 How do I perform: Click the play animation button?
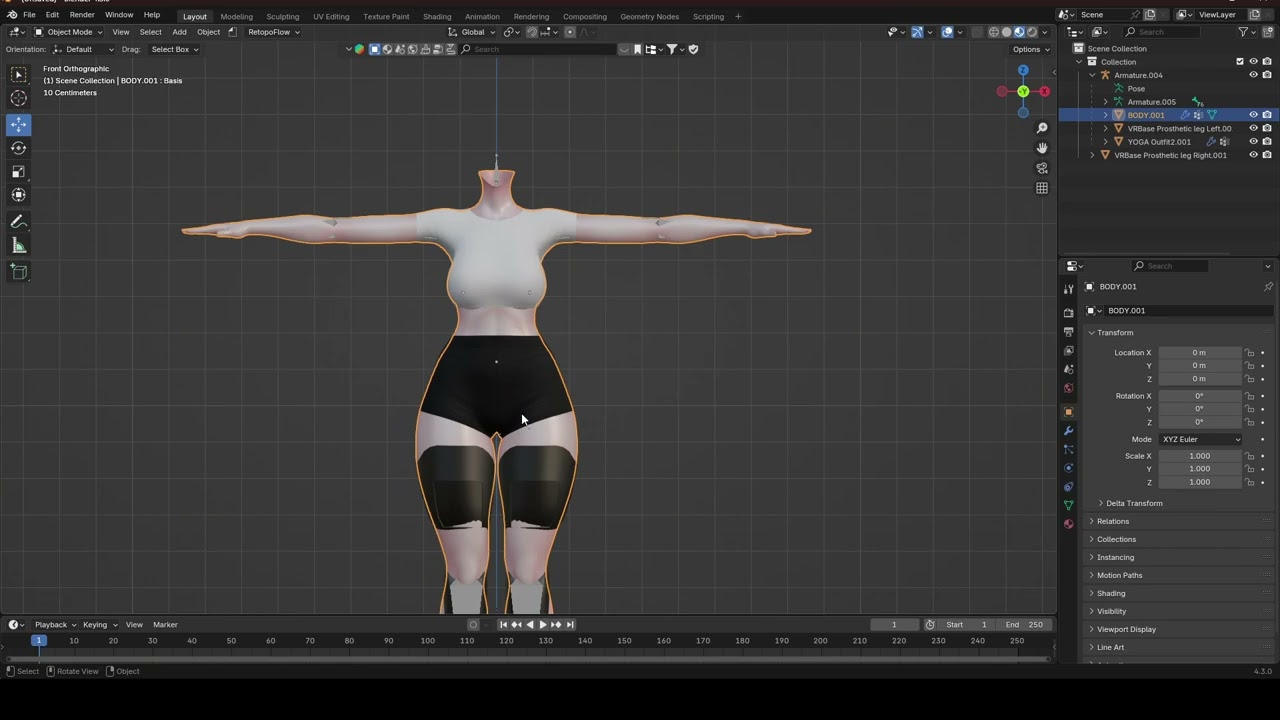pos(543,625)
